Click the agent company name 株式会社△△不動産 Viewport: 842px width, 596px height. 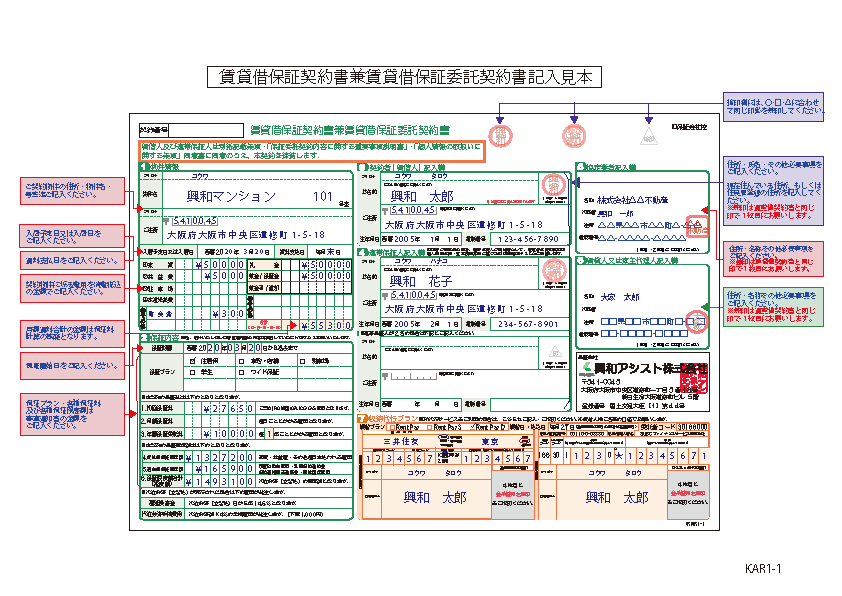(633, 200)
